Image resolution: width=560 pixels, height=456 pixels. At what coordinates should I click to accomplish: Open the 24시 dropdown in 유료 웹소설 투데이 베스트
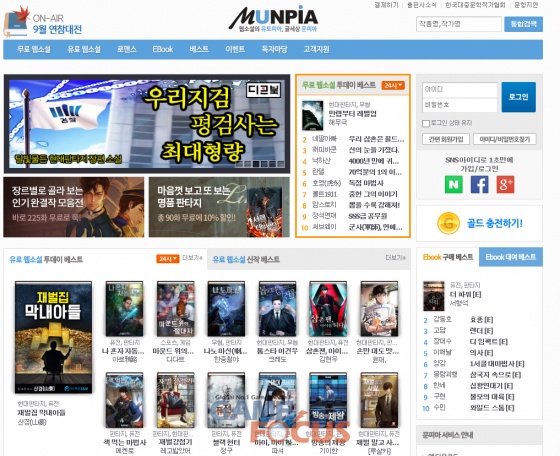[x=168, y=259]
